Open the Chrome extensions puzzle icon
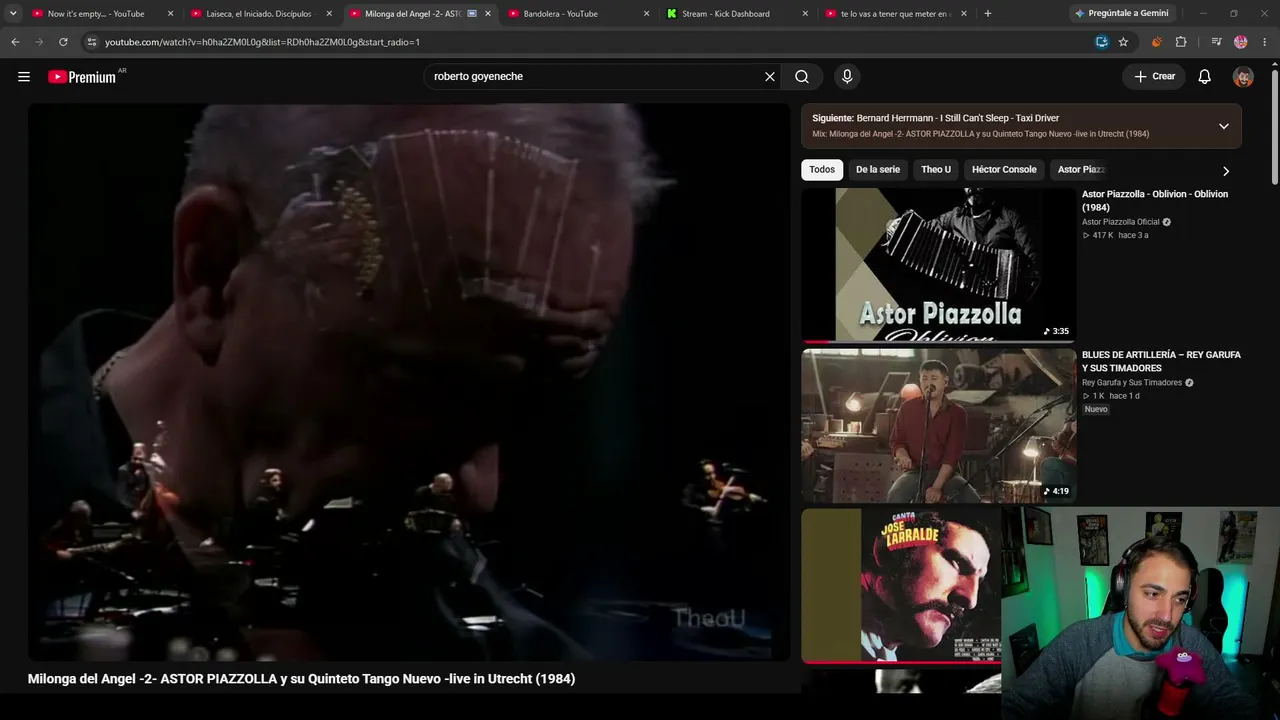 pyautogui.click(x=1181, y=42)
